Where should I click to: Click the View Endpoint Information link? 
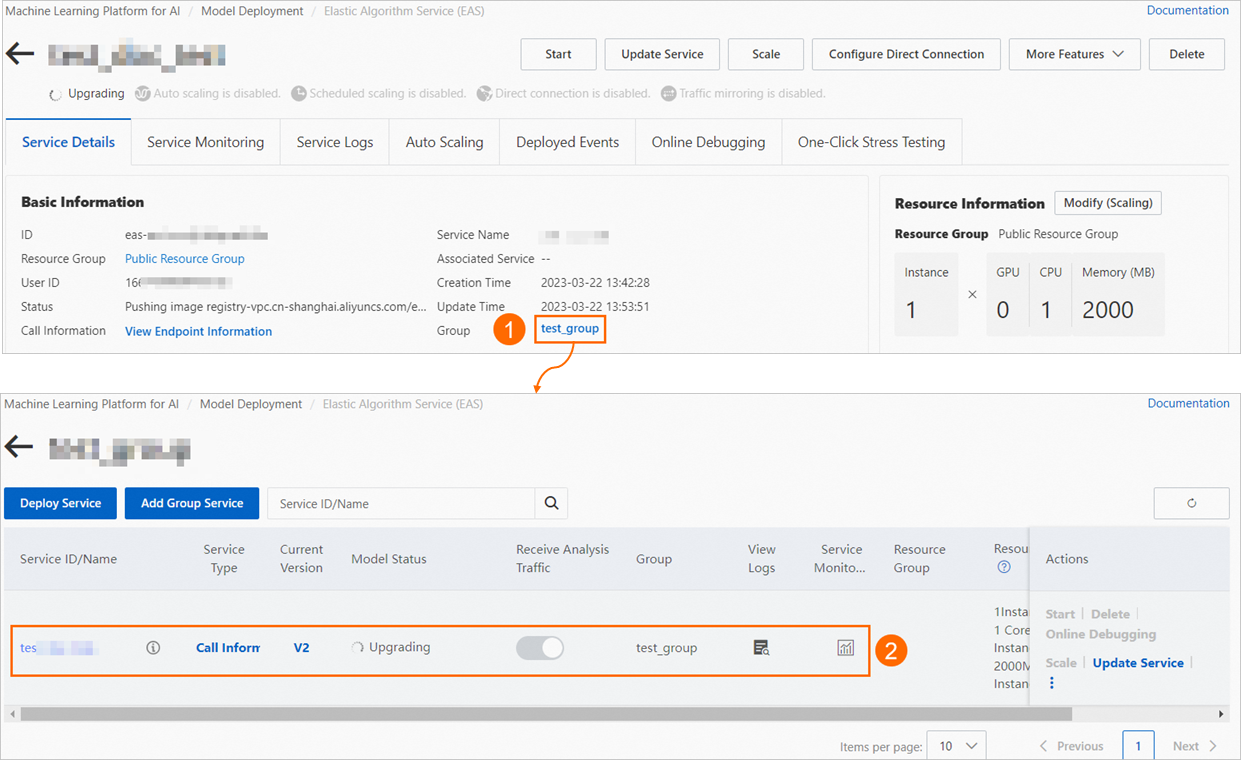197,331
